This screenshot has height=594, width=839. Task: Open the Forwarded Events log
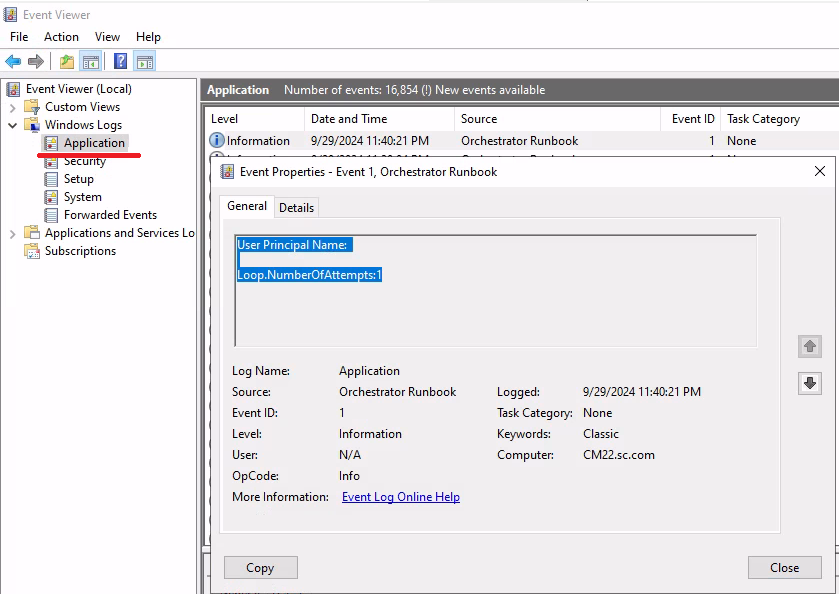coord(110,214)
